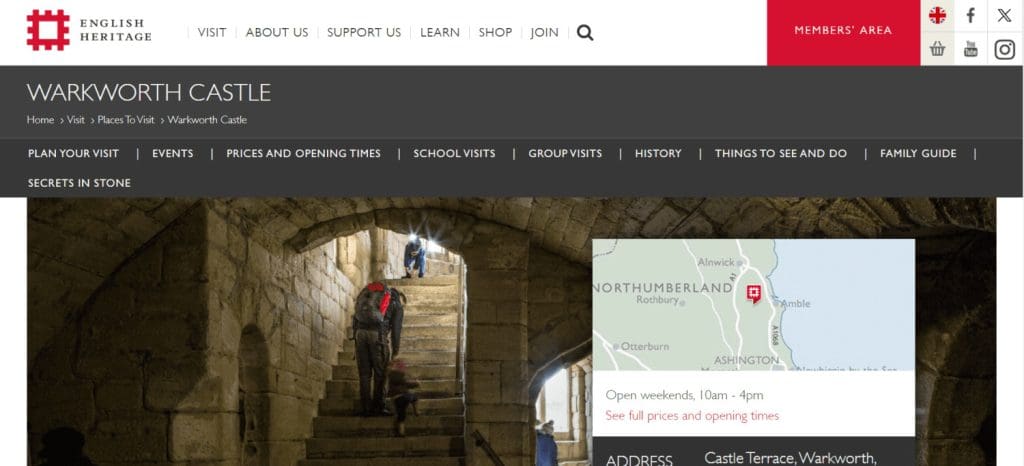Go to Home breadcrumb

(x=40, y=120)
